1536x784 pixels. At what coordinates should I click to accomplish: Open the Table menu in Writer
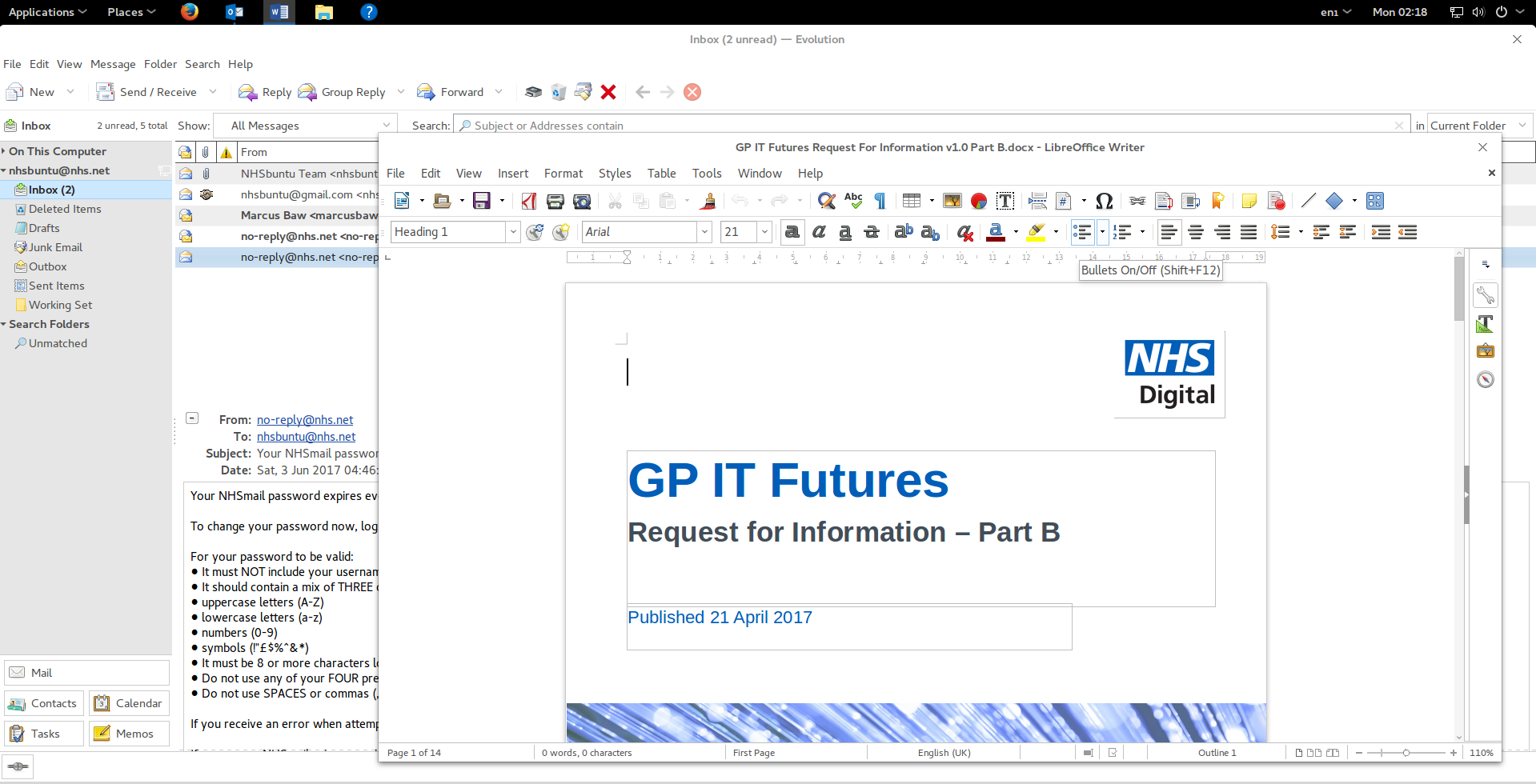click(x=662, y=174)
